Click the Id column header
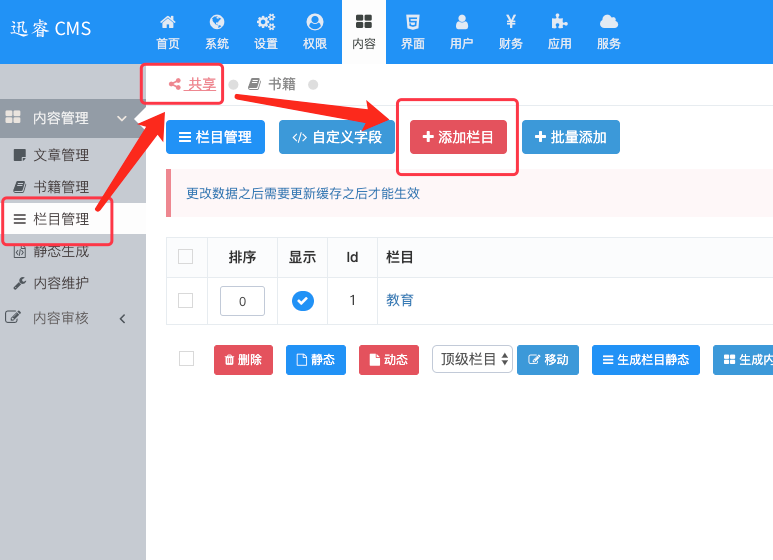Image resolution: width=773 pixels, height=560 pixels. (x=352, y=257)
